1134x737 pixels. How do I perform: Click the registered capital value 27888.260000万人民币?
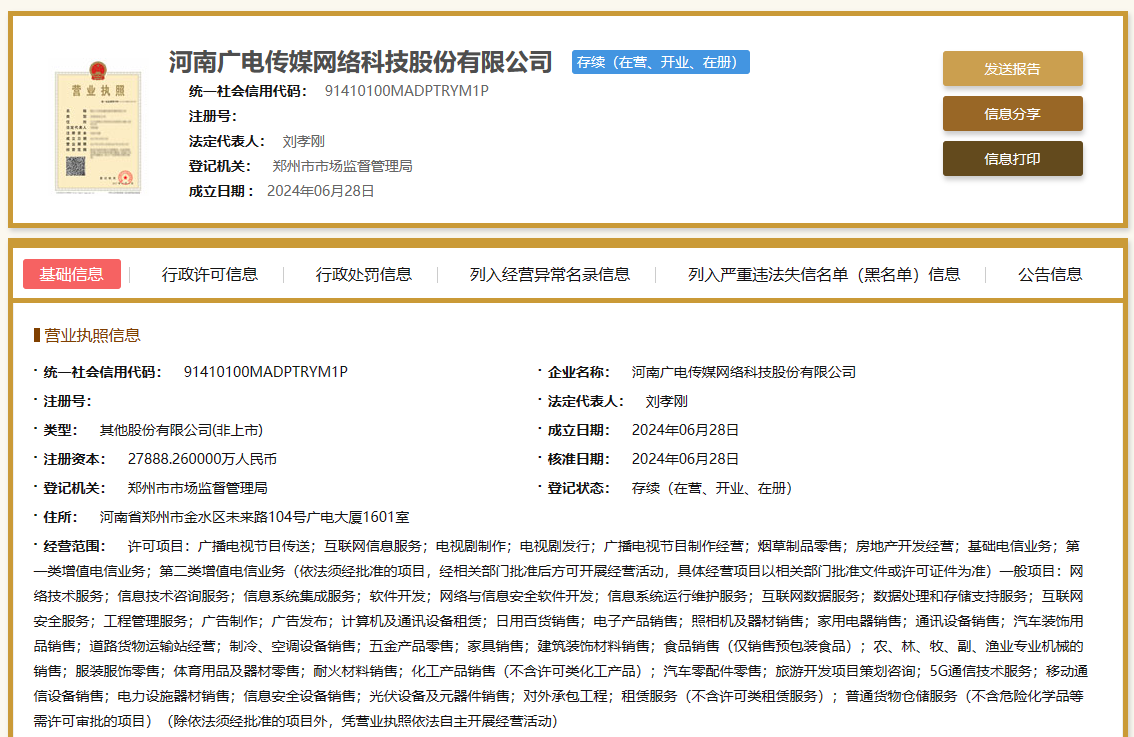(202, 459)
